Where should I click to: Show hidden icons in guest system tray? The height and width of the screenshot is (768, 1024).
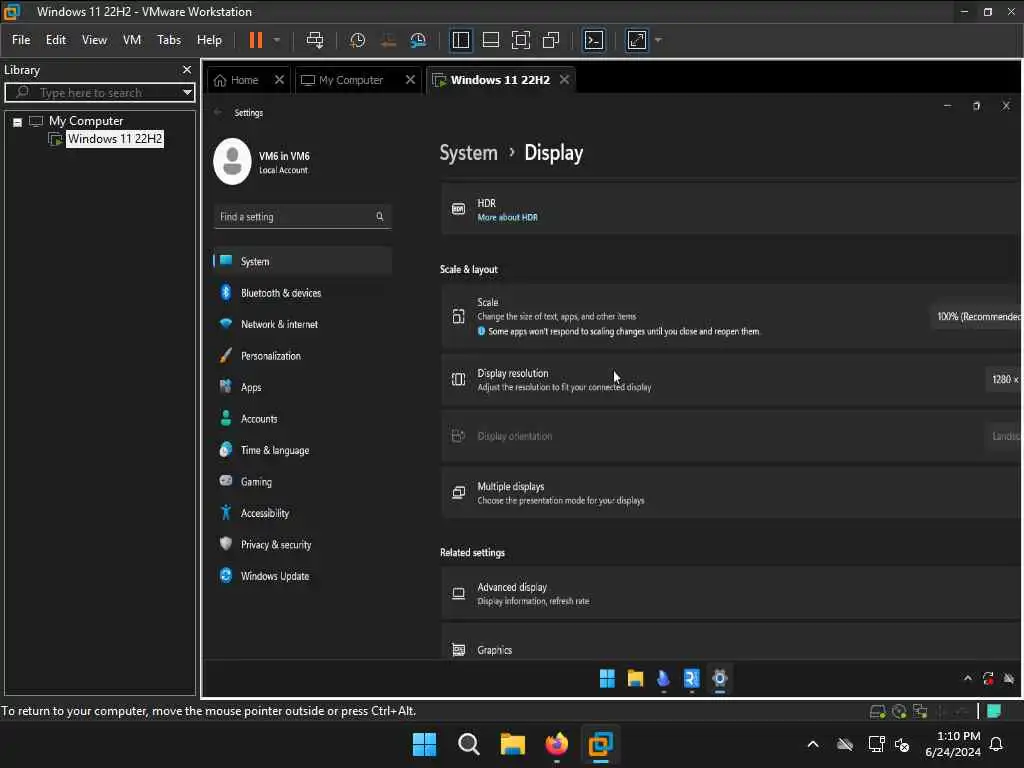tap(968, 679)
